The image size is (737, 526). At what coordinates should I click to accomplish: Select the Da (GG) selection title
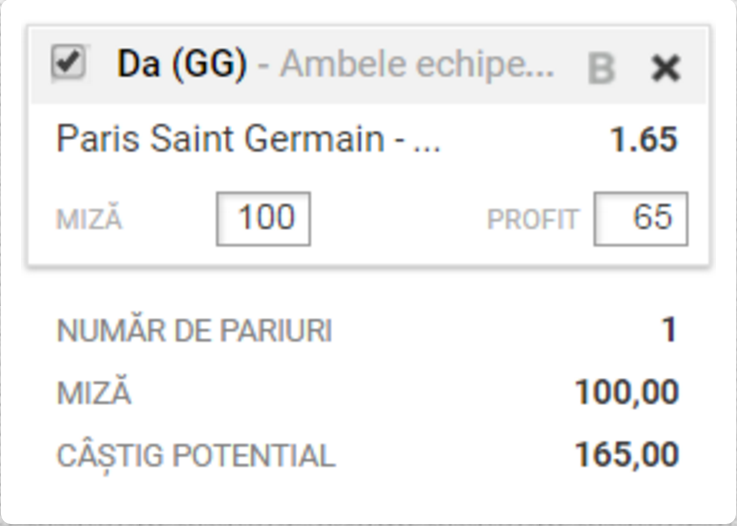click(x=182, y=63)
